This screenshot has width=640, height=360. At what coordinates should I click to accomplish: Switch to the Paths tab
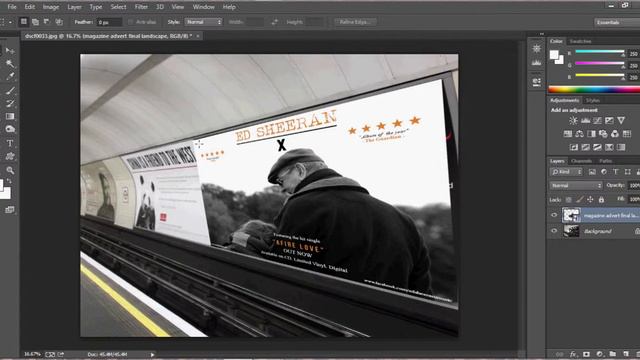tap(605, 161)
